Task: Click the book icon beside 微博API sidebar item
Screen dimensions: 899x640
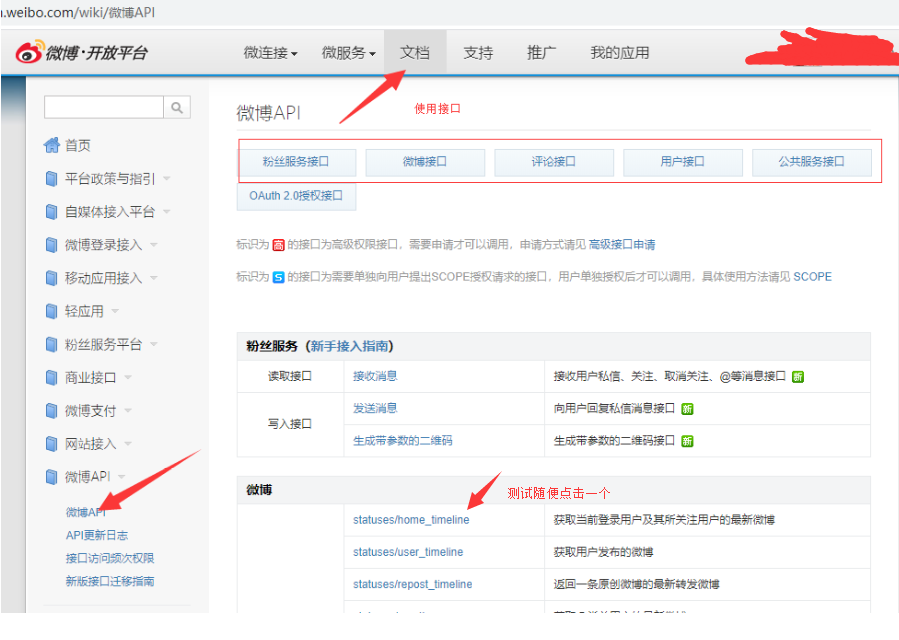Action: click(x=52, y=477)
